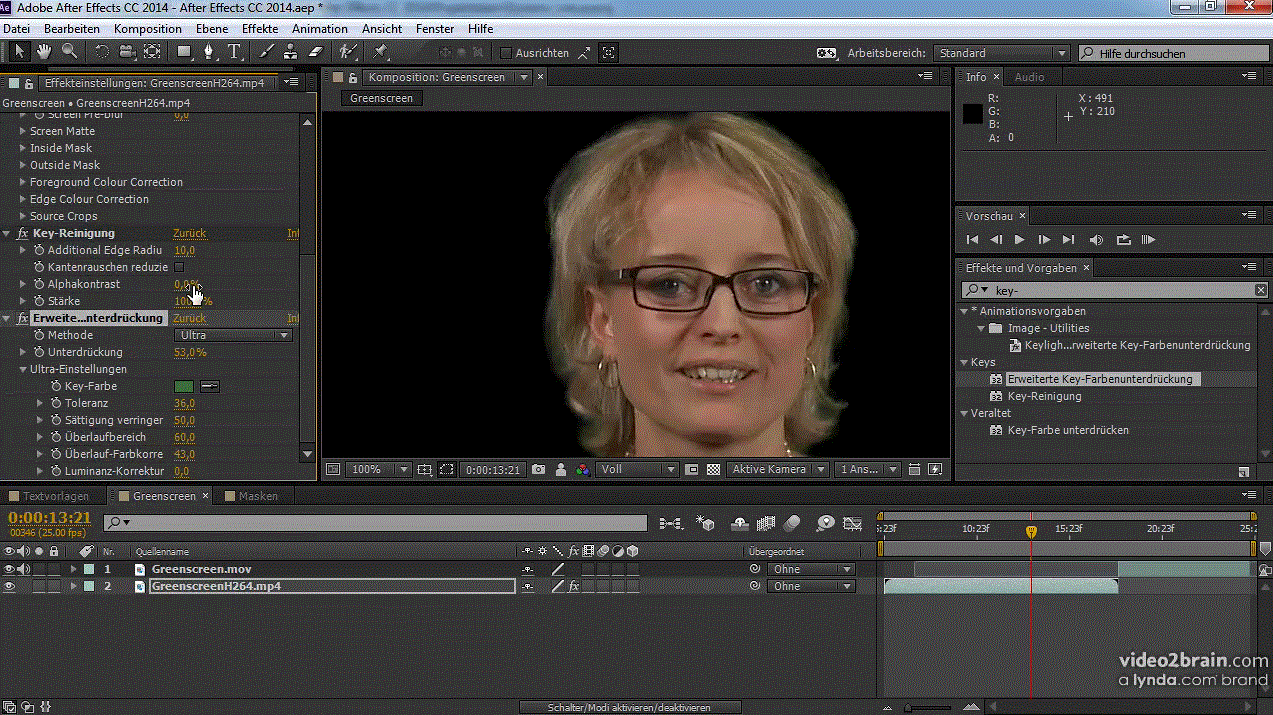Play preview in Vorschau panel

click(1019, 240)
